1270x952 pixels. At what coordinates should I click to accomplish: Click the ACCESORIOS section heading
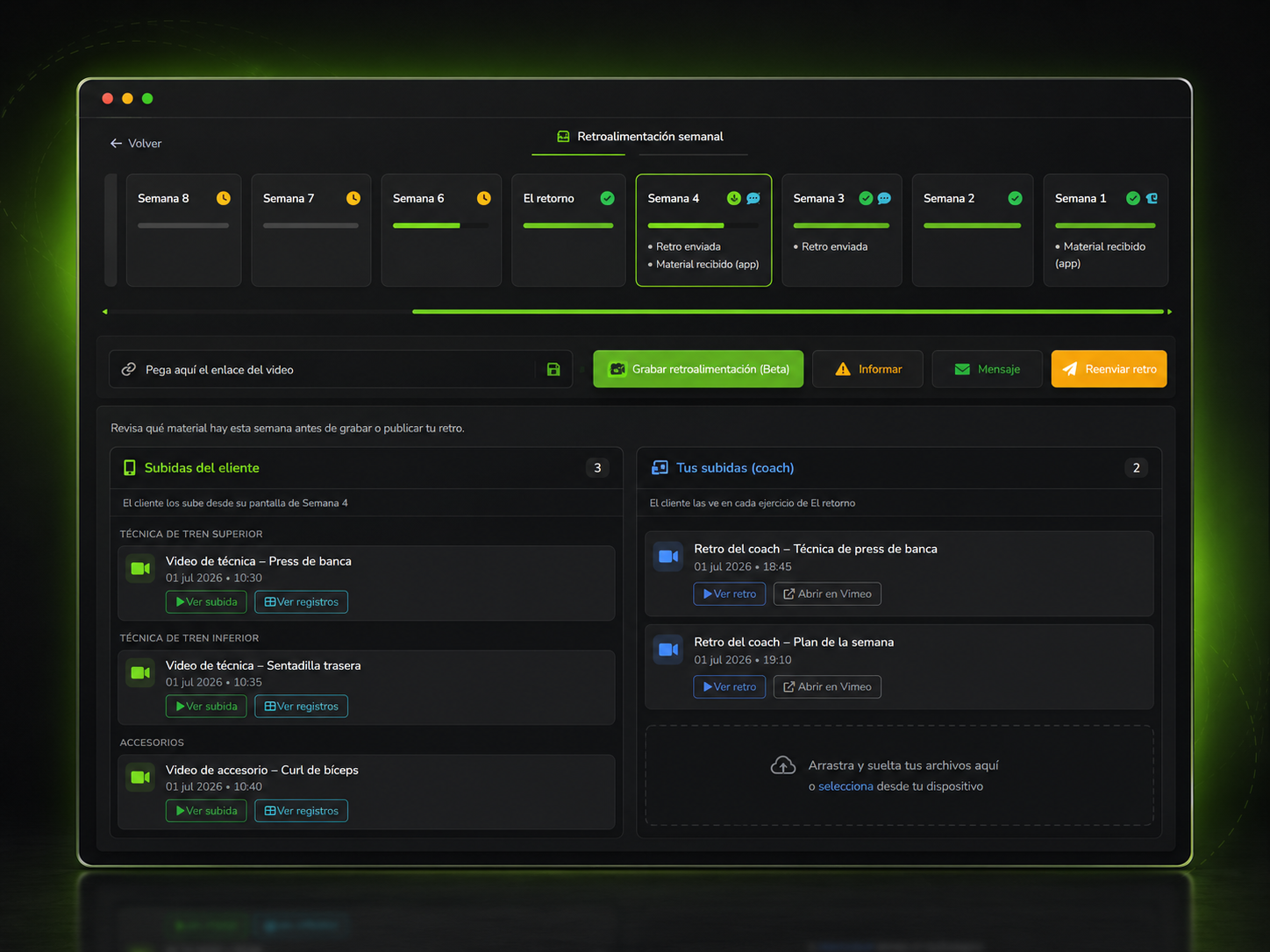(152, 742)
